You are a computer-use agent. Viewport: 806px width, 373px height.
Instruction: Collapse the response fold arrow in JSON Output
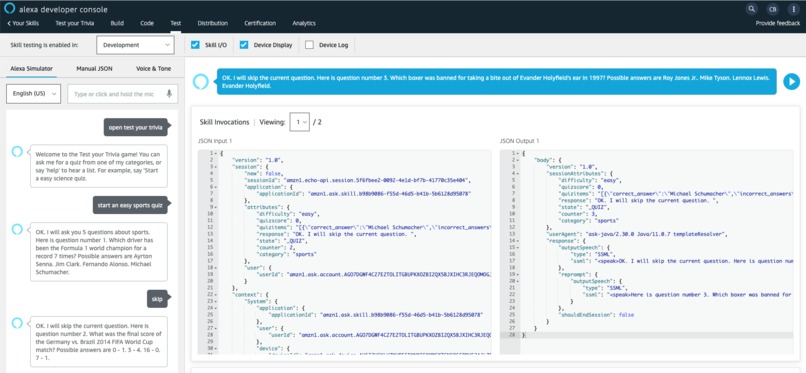click(518, 240)
